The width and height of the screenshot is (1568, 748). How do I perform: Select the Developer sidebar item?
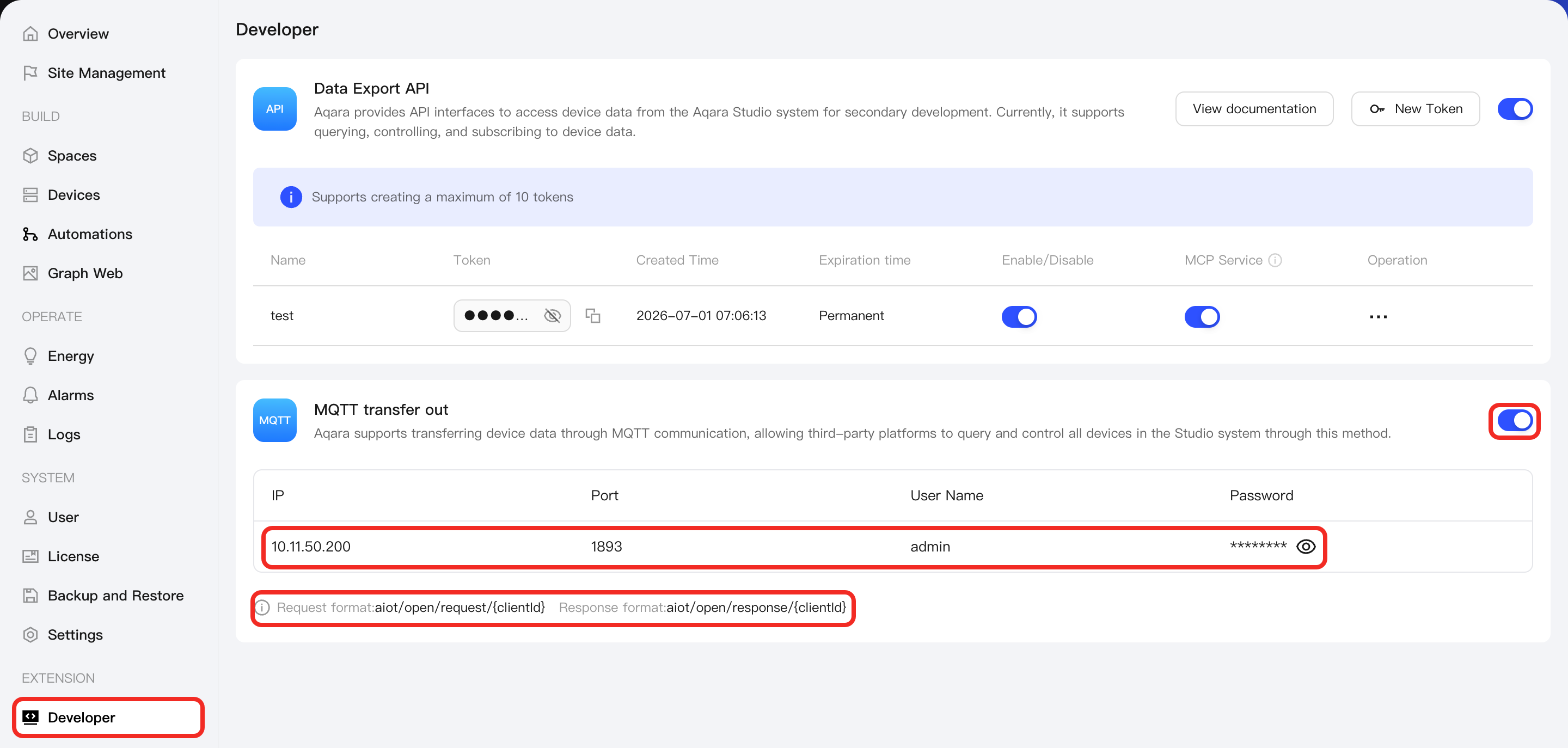[109, 717]
